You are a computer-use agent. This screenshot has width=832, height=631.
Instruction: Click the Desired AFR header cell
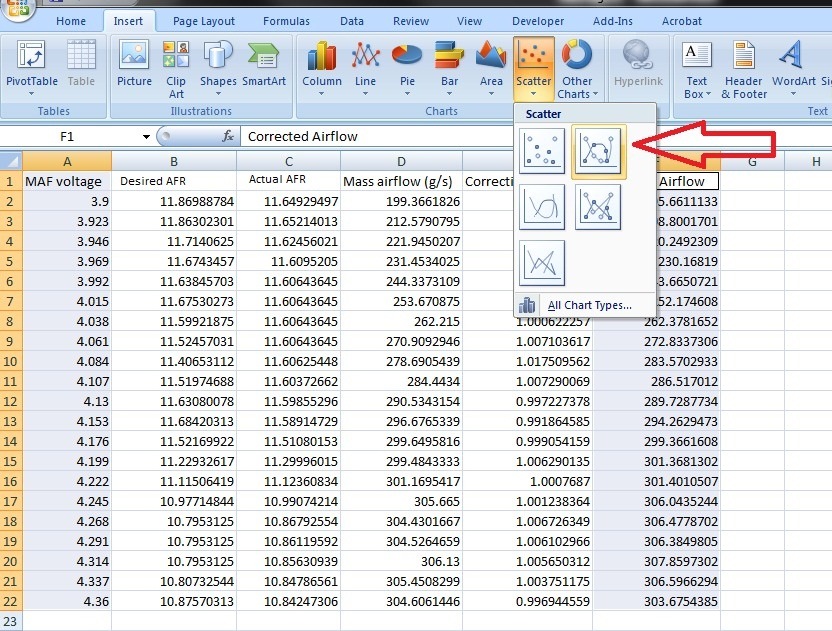(174, 181)
